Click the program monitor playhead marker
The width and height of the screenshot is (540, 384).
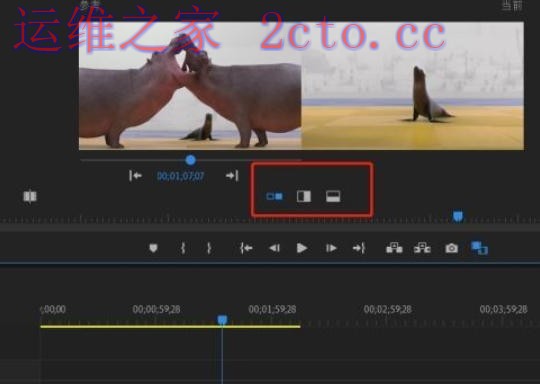coord(458,216)
